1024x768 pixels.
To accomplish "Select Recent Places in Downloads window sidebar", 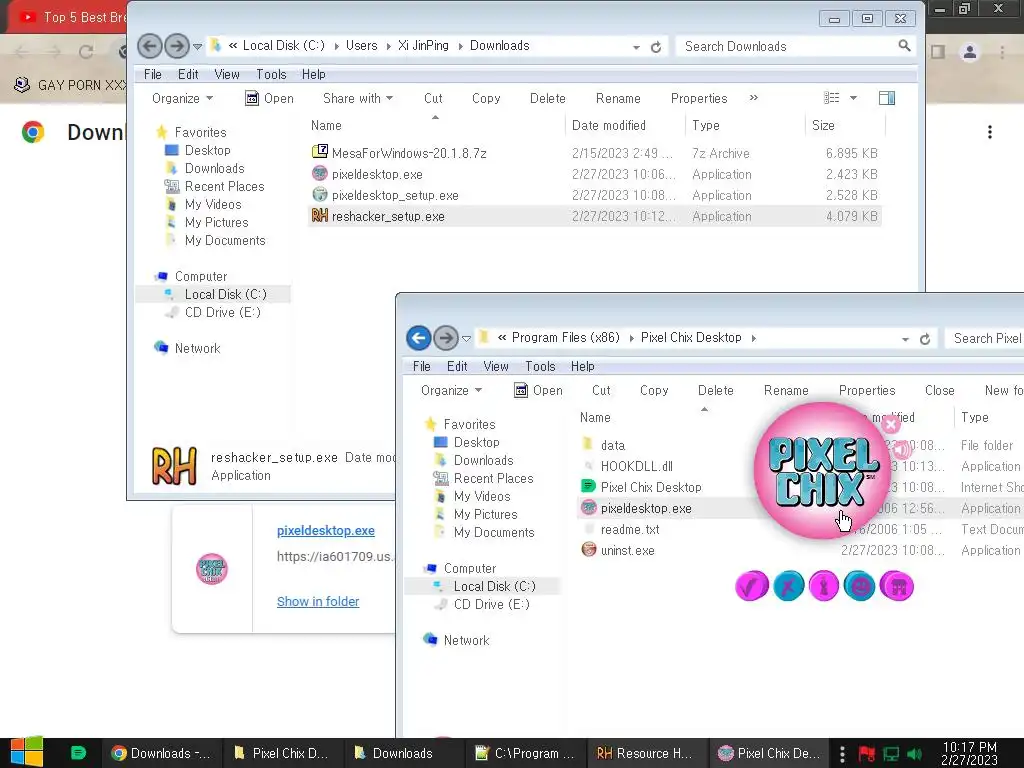I will 224,187.
